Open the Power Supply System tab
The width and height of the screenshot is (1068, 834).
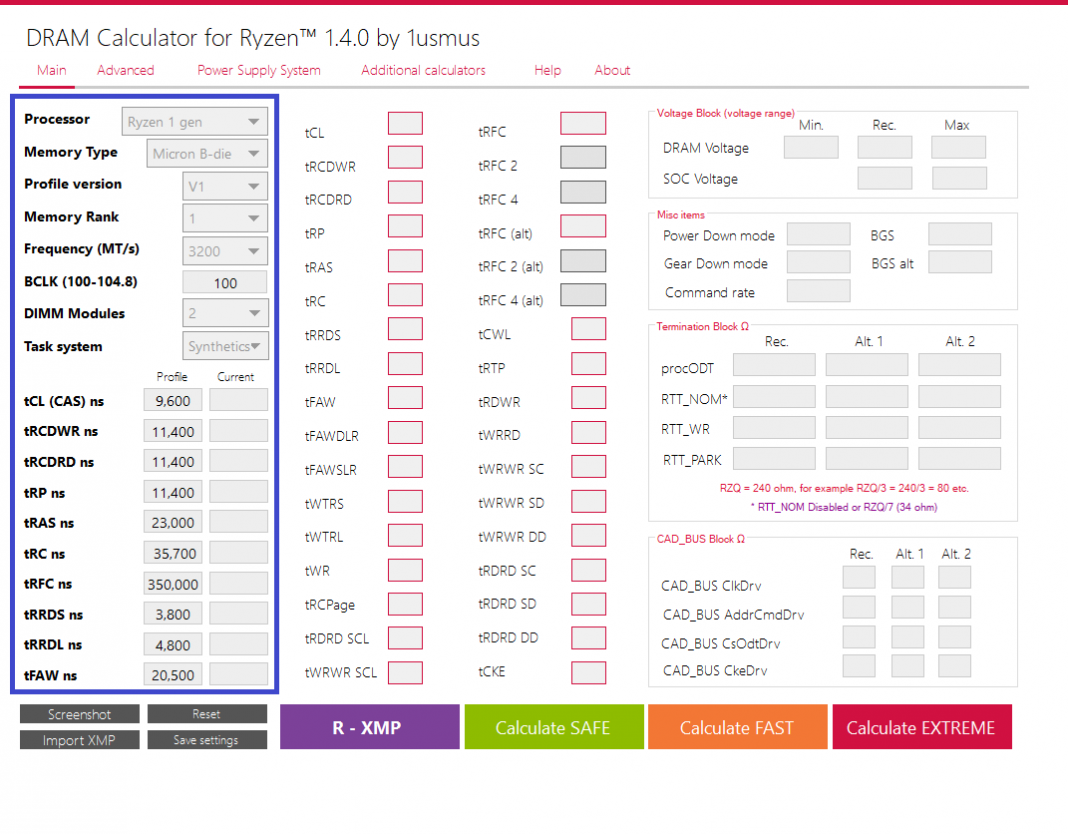(258, 70)
